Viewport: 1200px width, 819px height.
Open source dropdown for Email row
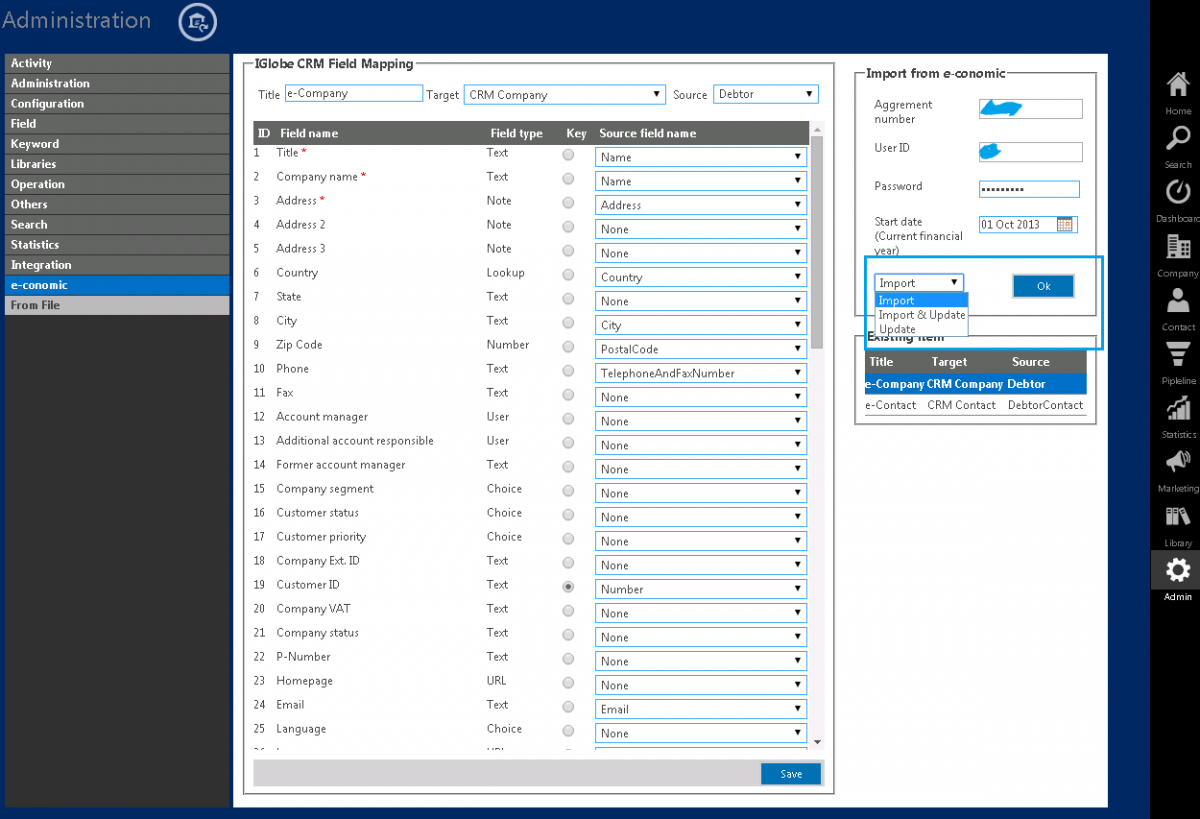point(701,709)
